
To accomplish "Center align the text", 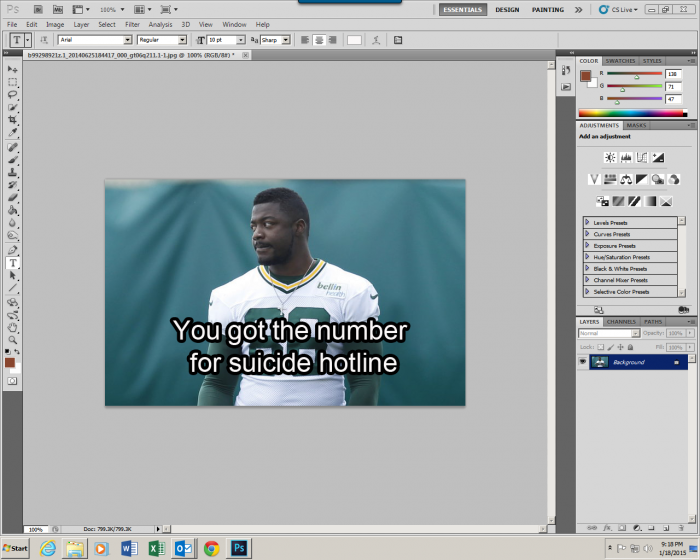I will pos(319,40).
